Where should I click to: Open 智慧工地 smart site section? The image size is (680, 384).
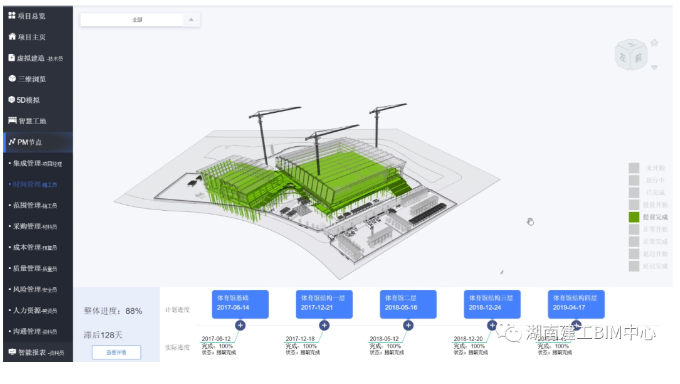38,121
